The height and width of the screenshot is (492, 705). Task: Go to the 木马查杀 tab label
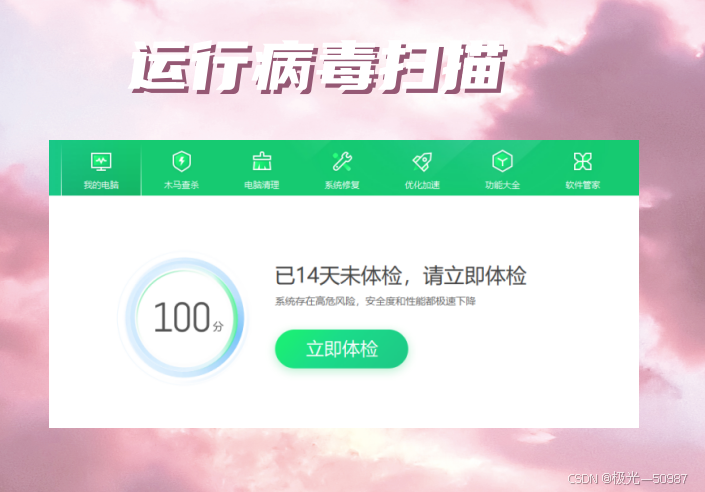point(182,185)
